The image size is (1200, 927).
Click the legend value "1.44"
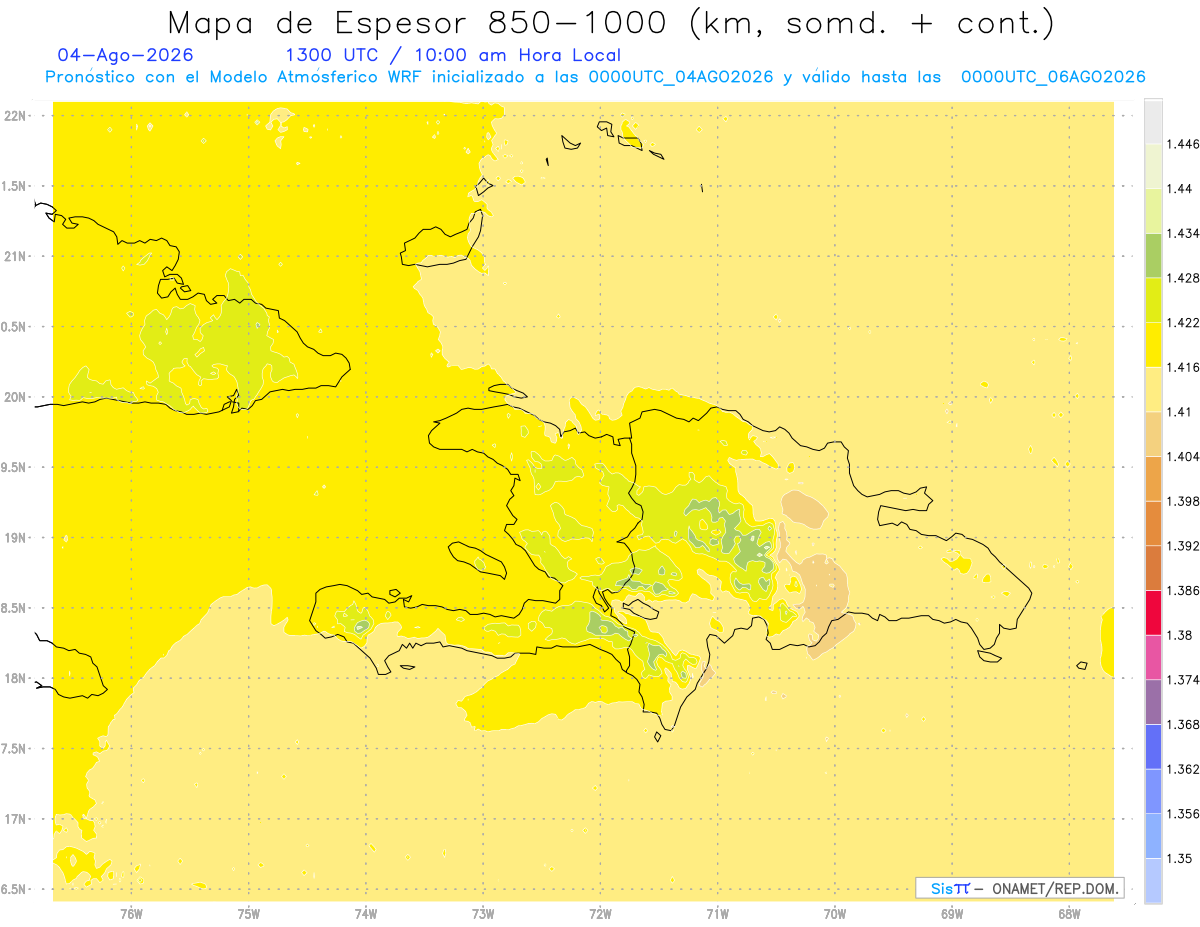tap(1179, 188)
